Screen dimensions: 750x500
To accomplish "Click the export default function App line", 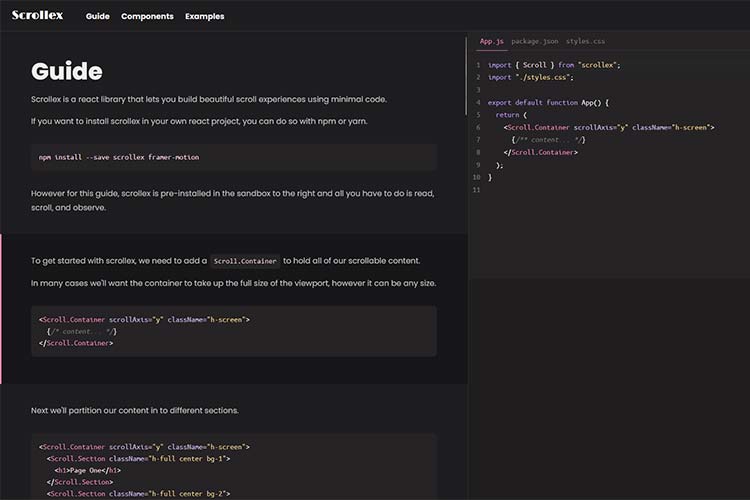I will coord(548,102).
